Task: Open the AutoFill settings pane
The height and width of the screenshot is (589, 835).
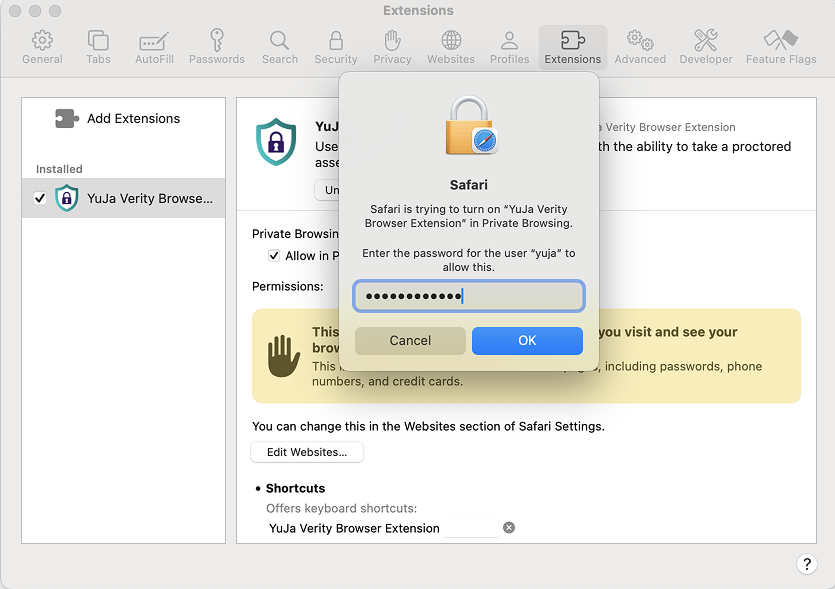Action: pyautogui.click(x=154, y=47)
